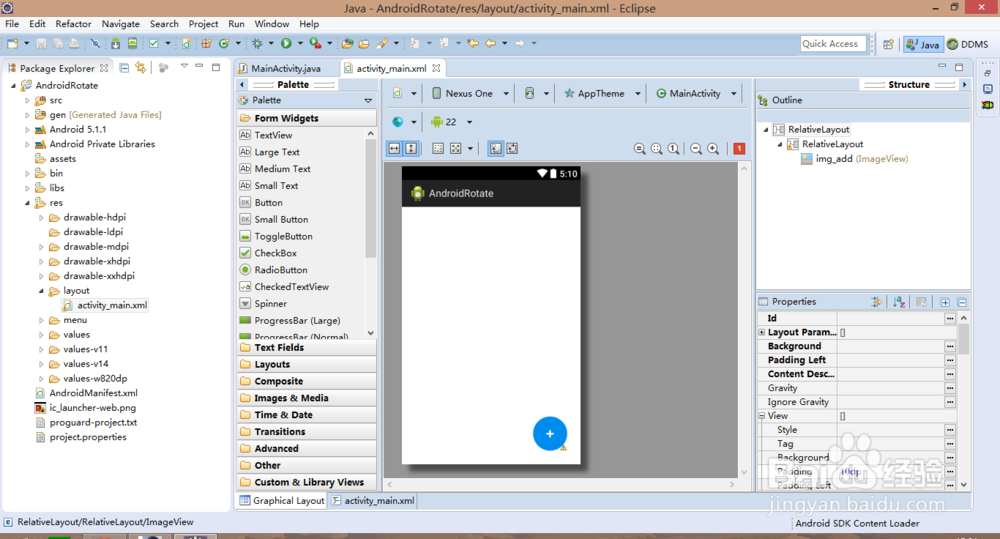Open the Refactor menu

point(73,24)
